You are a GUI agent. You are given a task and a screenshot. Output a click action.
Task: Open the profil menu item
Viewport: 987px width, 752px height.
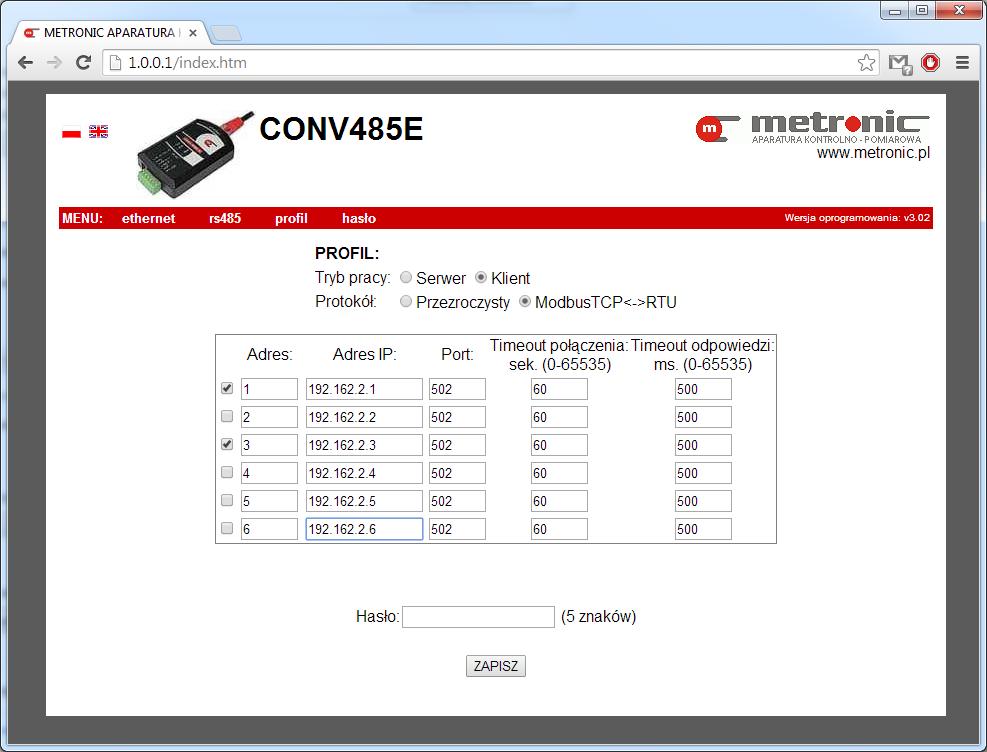click(291, 218)
